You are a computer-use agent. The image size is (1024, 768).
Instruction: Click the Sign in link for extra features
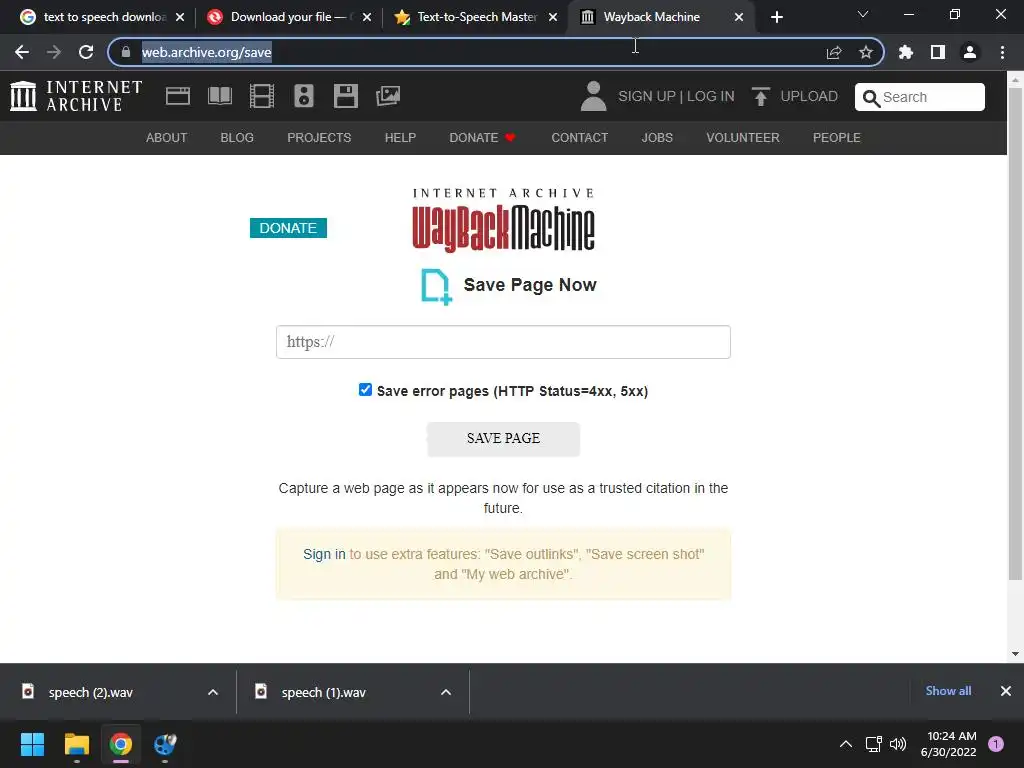point(324,554)
